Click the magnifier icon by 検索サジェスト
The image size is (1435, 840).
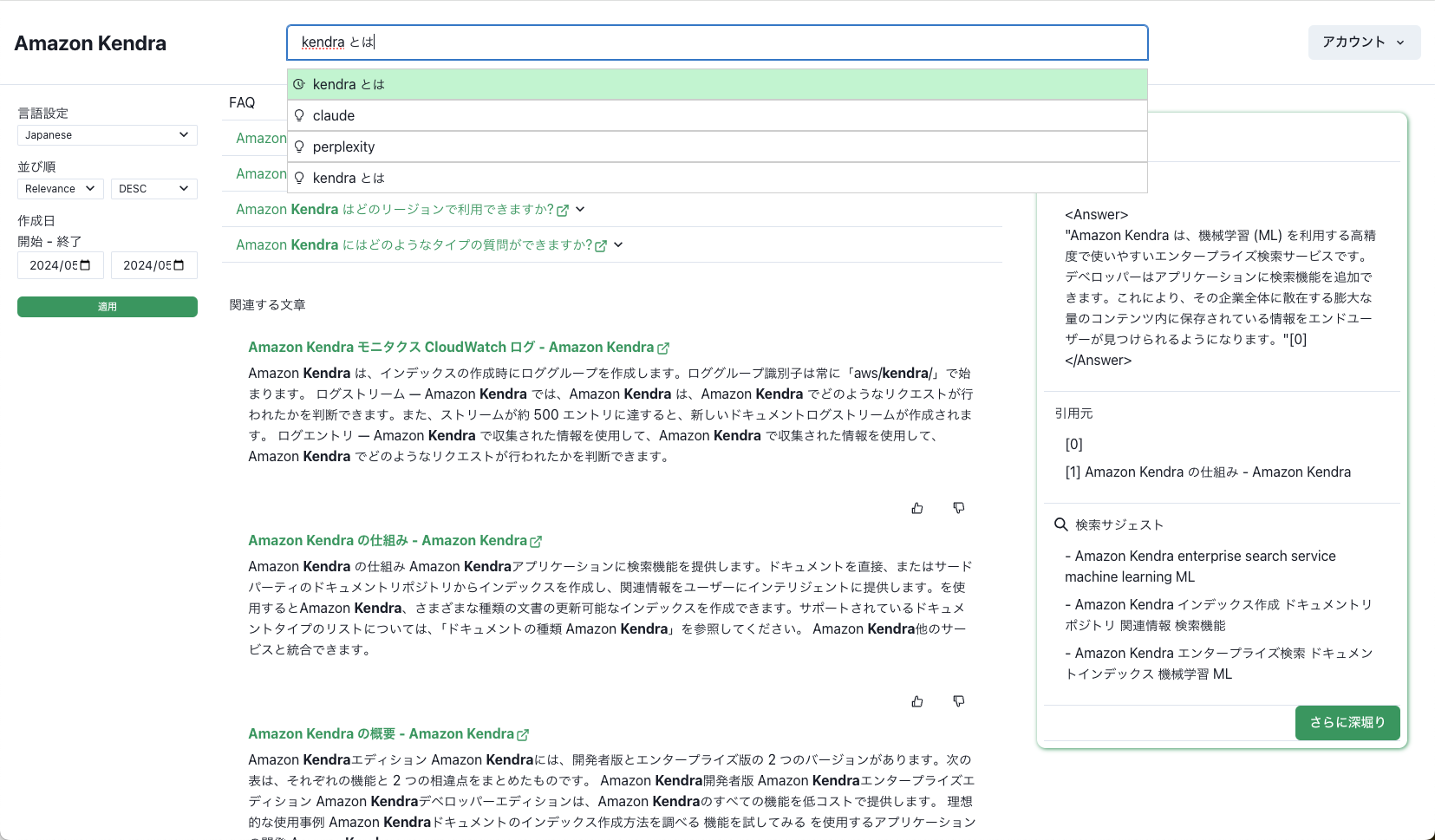(x=1060, y=524)
